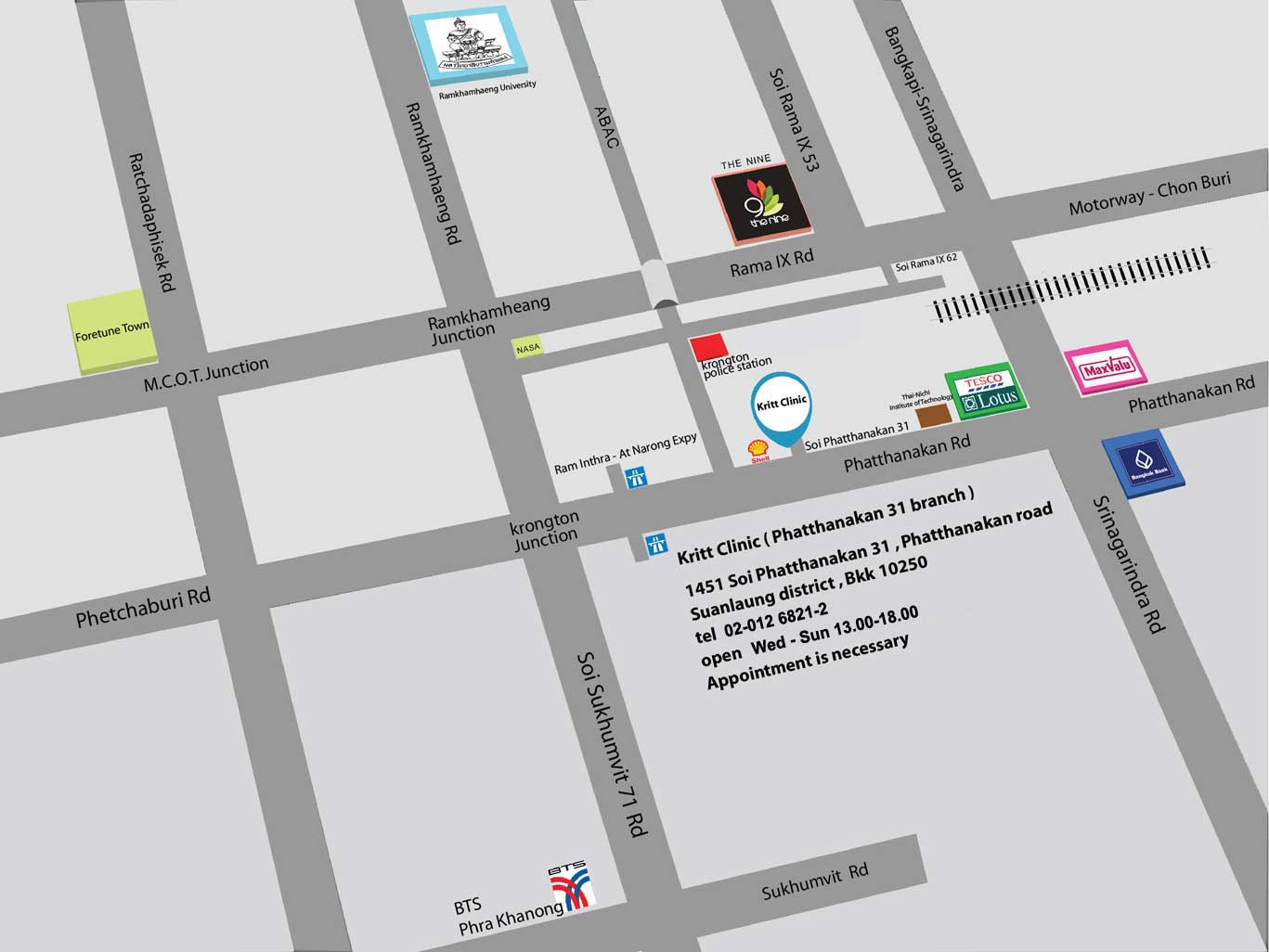Click the railway track symbol
This screenshot has width=1269, height=952.
(x=1072, y=285)
